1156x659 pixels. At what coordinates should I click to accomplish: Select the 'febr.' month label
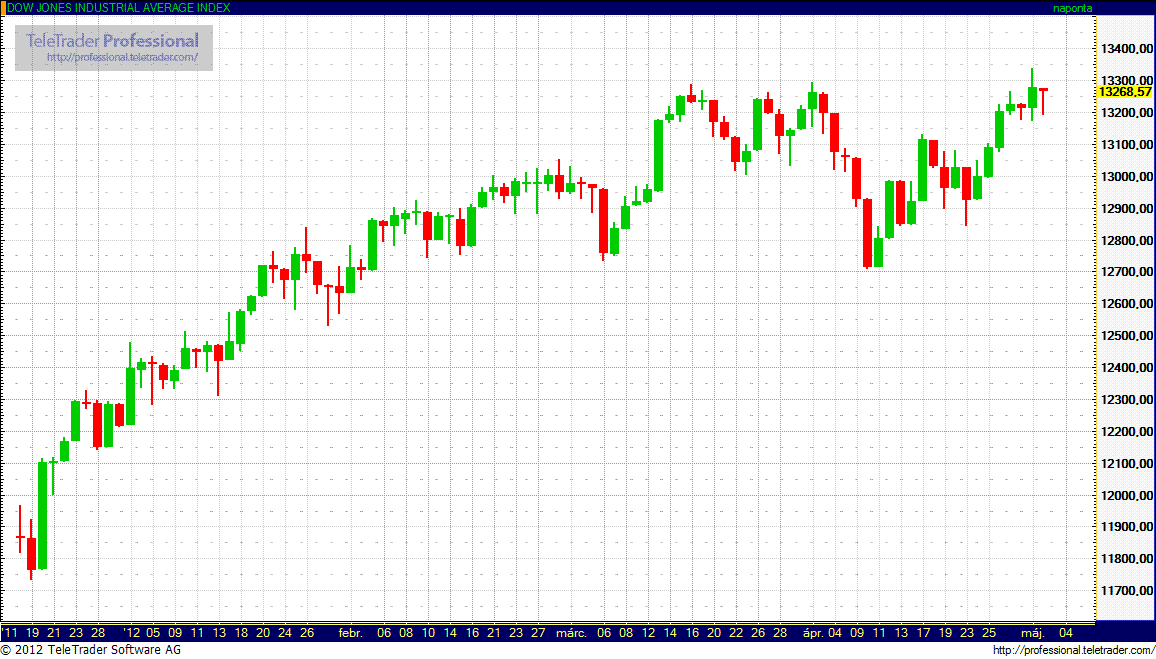coord(351,632)
